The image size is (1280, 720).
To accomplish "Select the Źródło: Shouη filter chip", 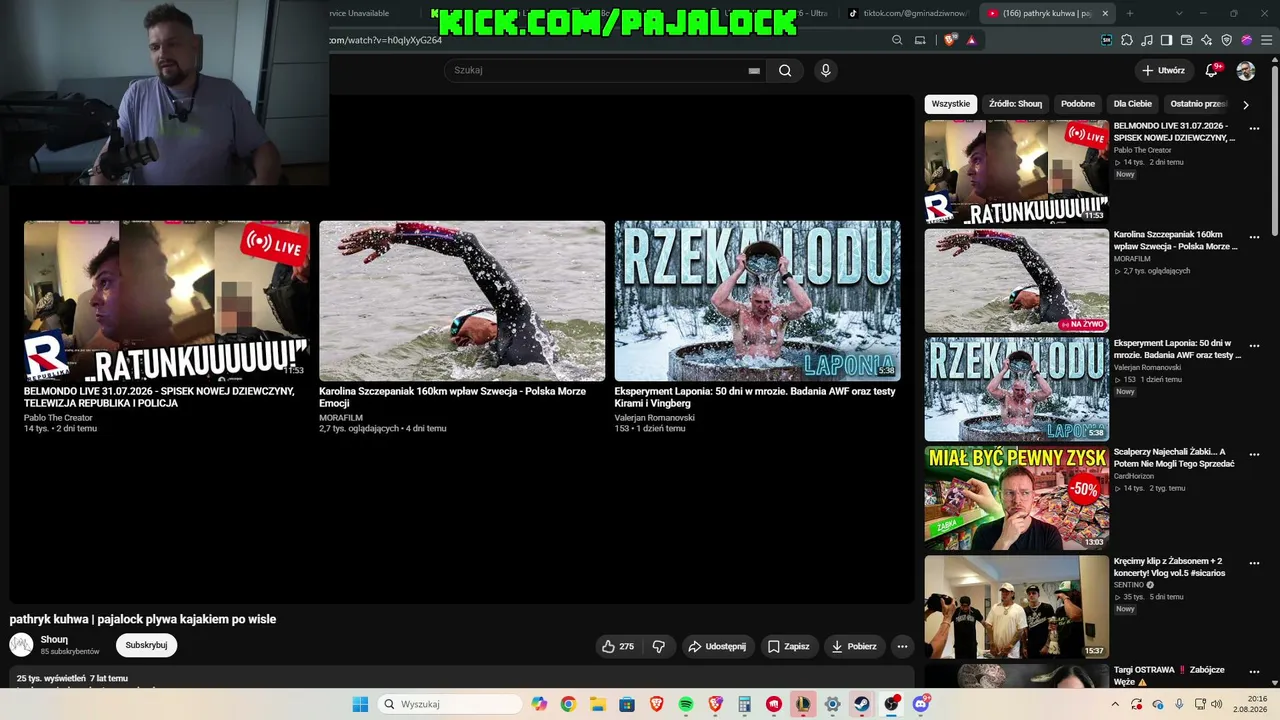I will click(x=1015, y=104).
